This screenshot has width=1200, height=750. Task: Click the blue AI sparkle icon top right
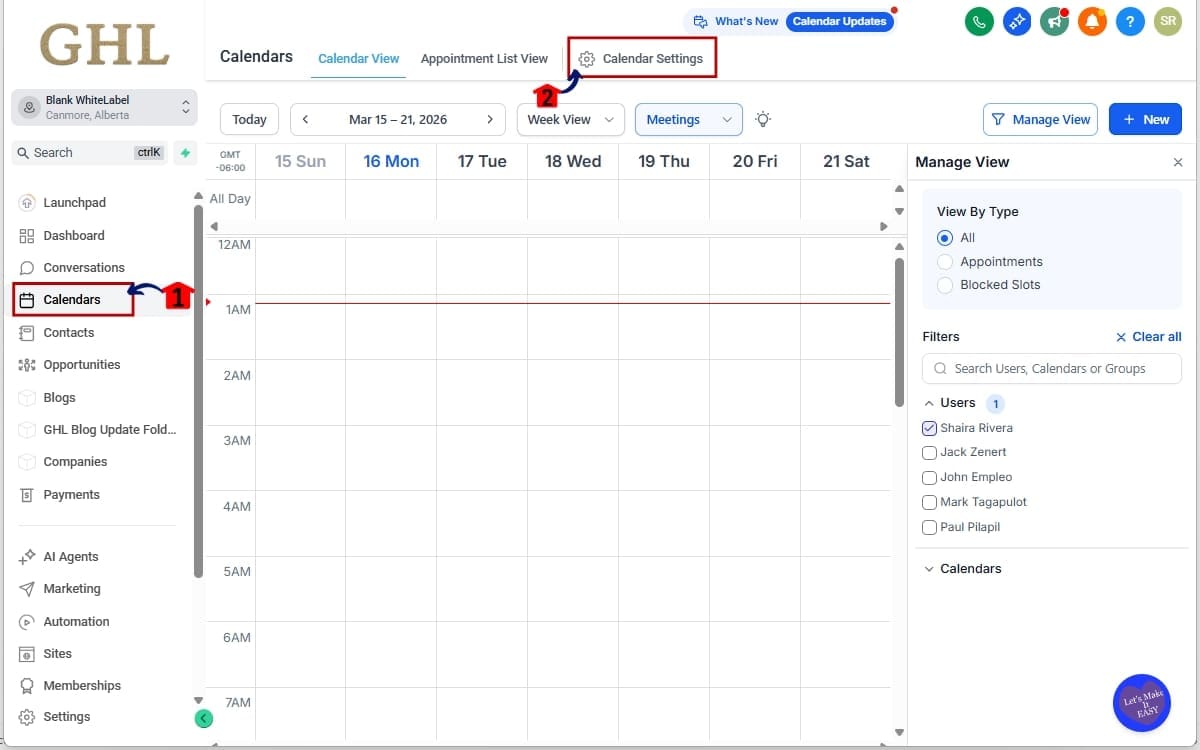1017,20
